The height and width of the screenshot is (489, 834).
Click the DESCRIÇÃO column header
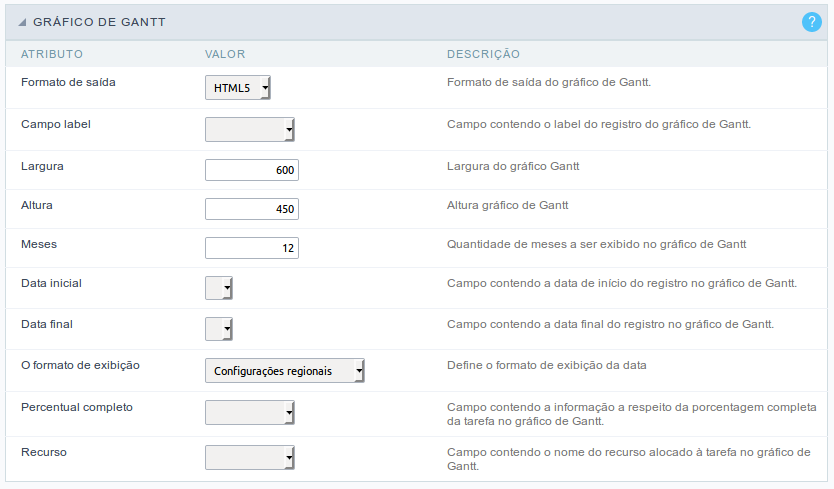click(483, 54)
